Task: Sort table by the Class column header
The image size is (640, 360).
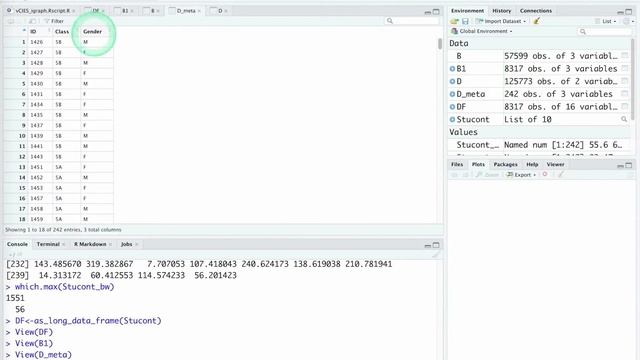Action: pos(66,31)
